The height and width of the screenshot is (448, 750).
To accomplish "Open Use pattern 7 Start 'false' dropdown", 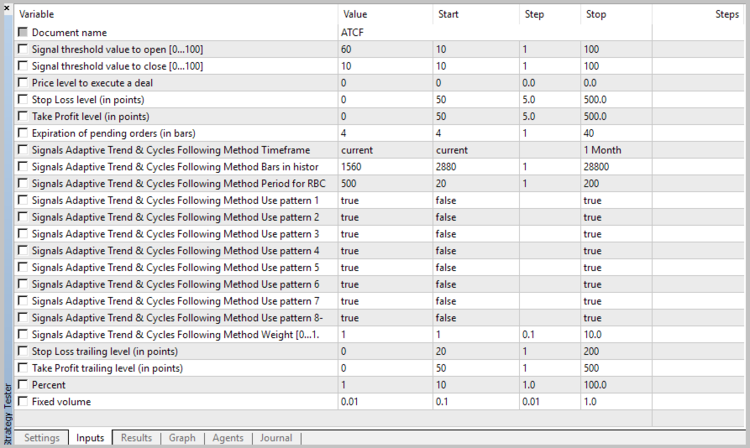I will coord(476,301).
